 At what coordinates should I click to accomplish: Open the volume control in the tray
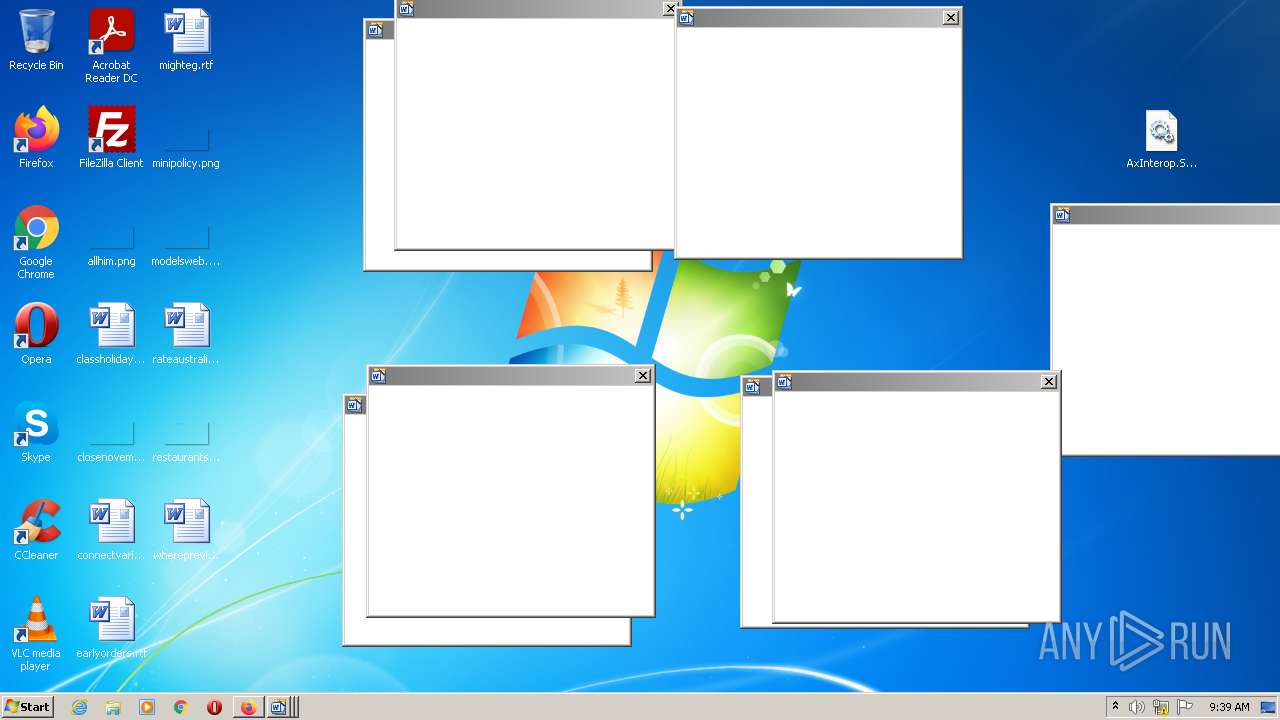point(1137,707)
